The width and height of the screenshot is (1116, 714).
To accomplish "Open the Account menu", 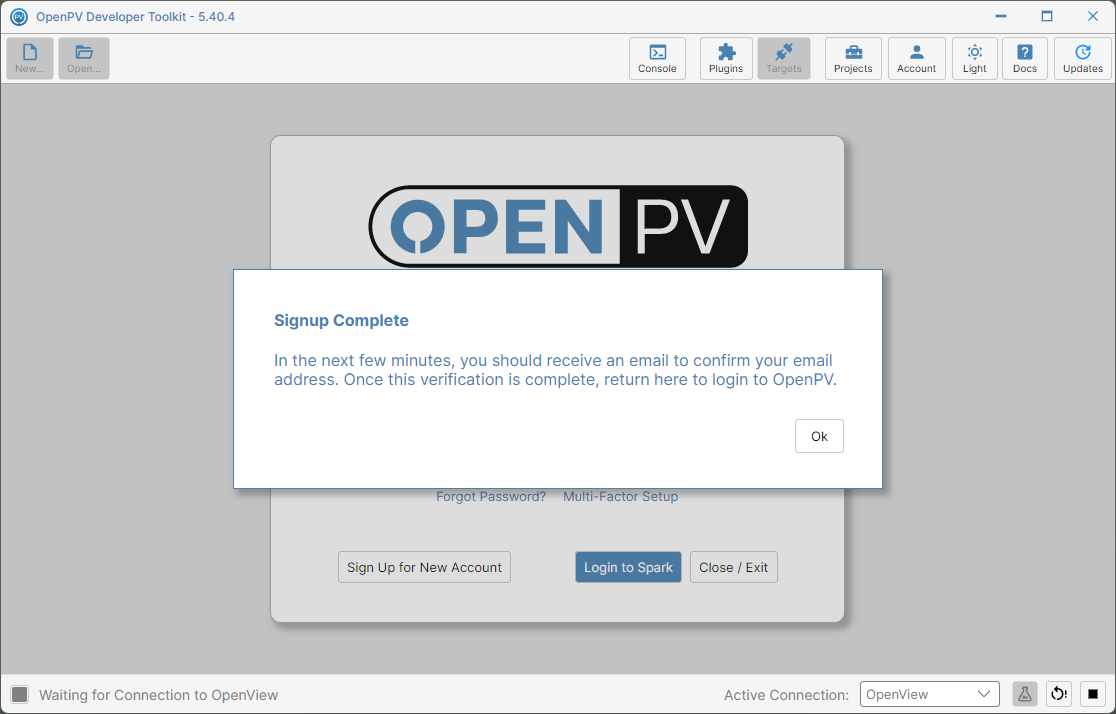I will (x=917, y=58).
